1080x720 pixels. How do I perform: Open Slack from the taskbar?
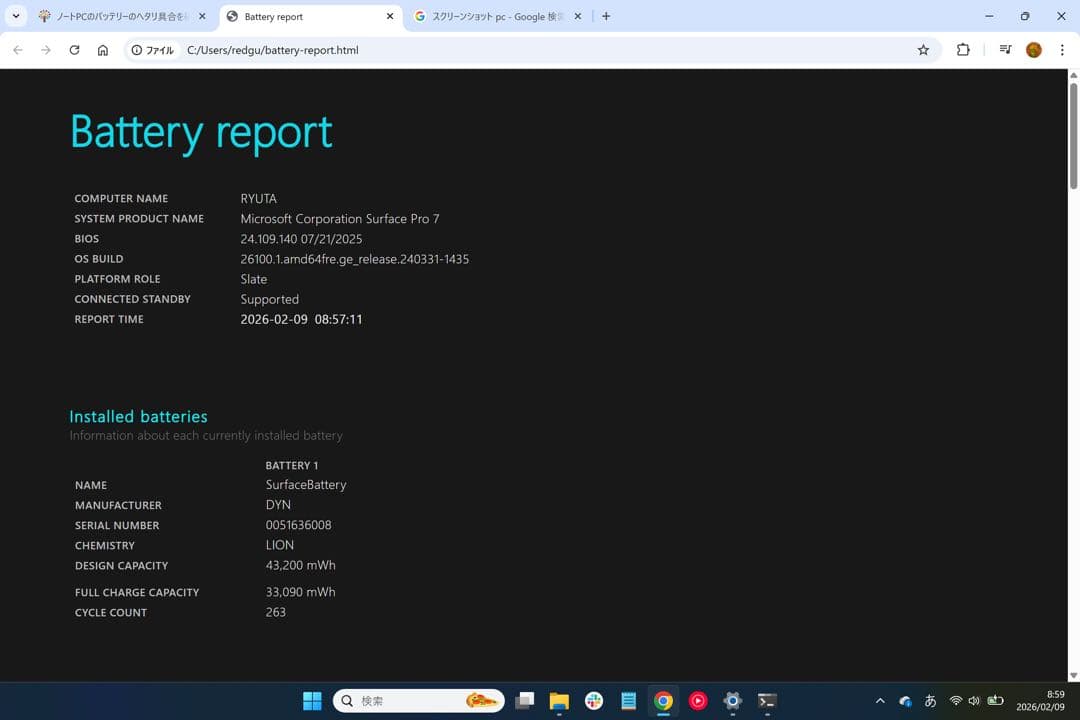tap(594, 700)
